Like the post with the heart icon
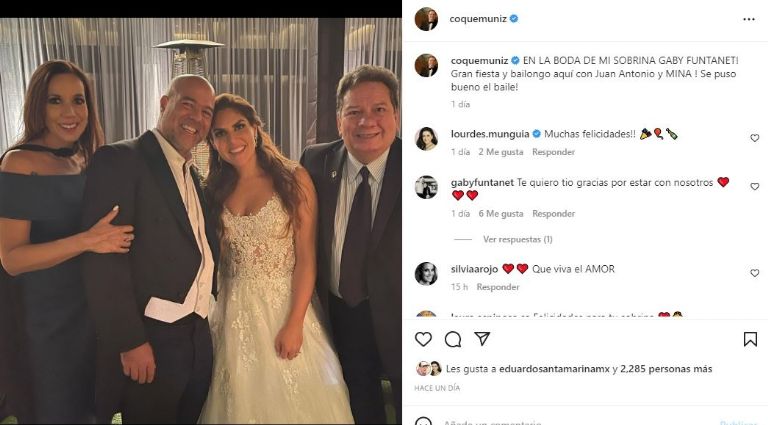This screenshot has height=425, width=768. 423,340
